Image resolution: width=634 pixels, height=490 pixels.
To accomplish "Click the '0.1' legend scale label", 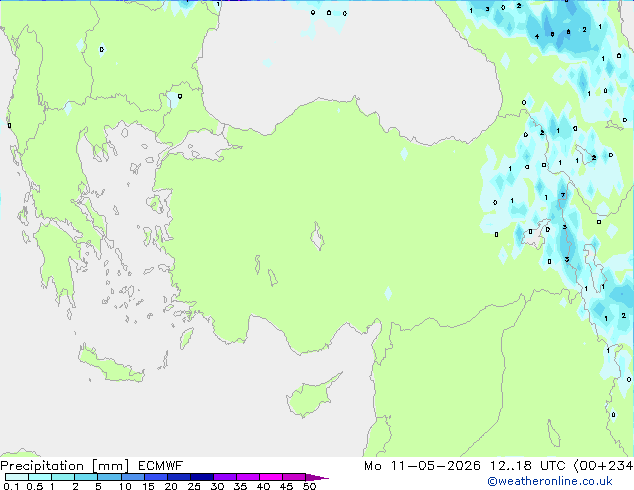I will tap(11, 486).
